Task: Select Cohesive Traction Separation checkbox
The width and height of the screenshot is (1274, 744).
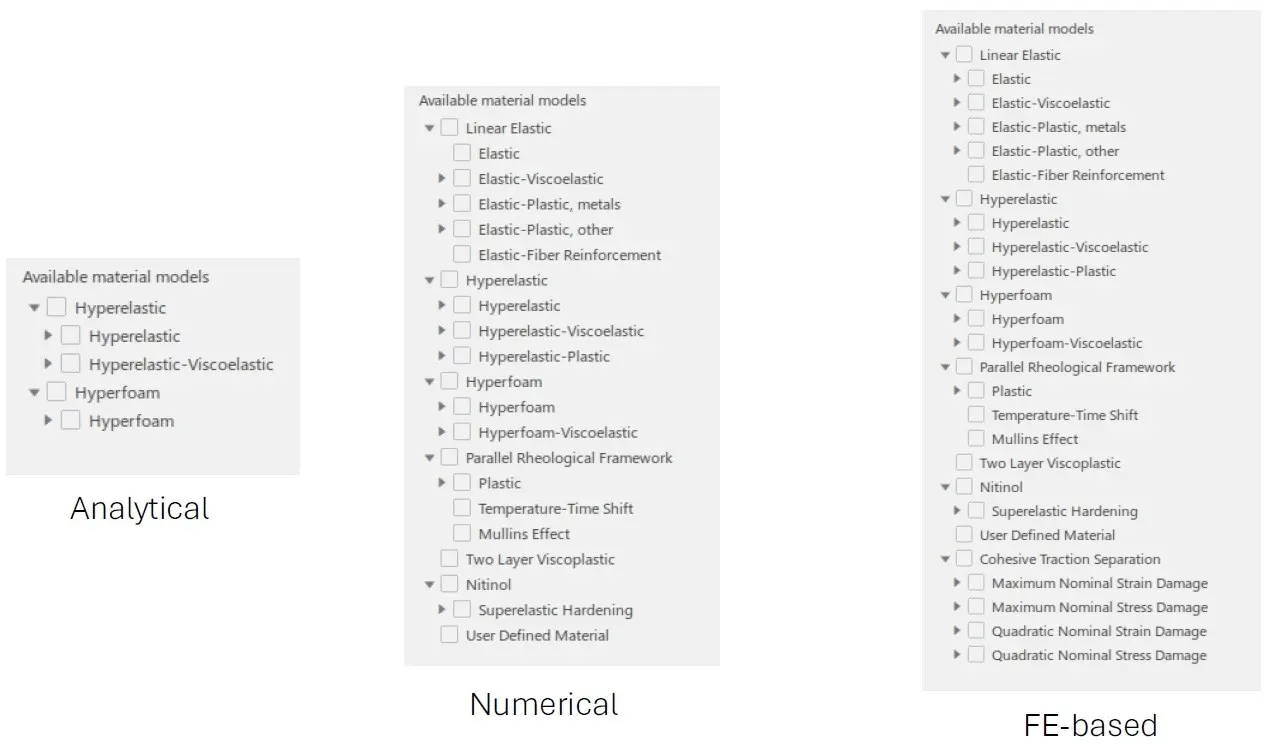Action: (964, 558)
